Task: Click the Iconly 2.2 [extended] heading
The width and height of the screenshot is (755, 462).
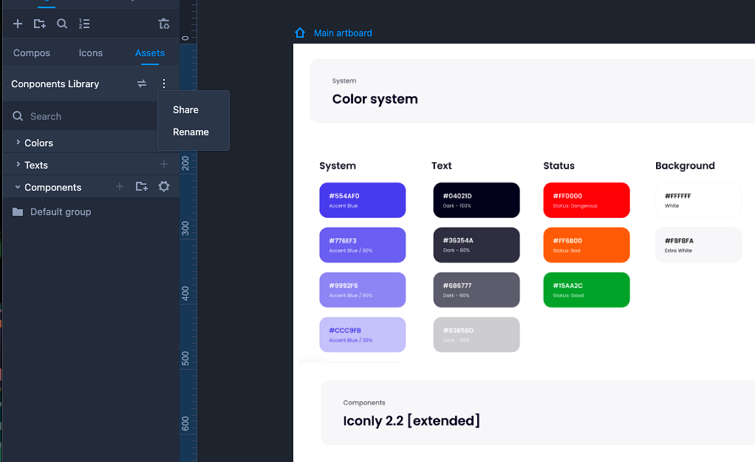Action: point(411,421)
